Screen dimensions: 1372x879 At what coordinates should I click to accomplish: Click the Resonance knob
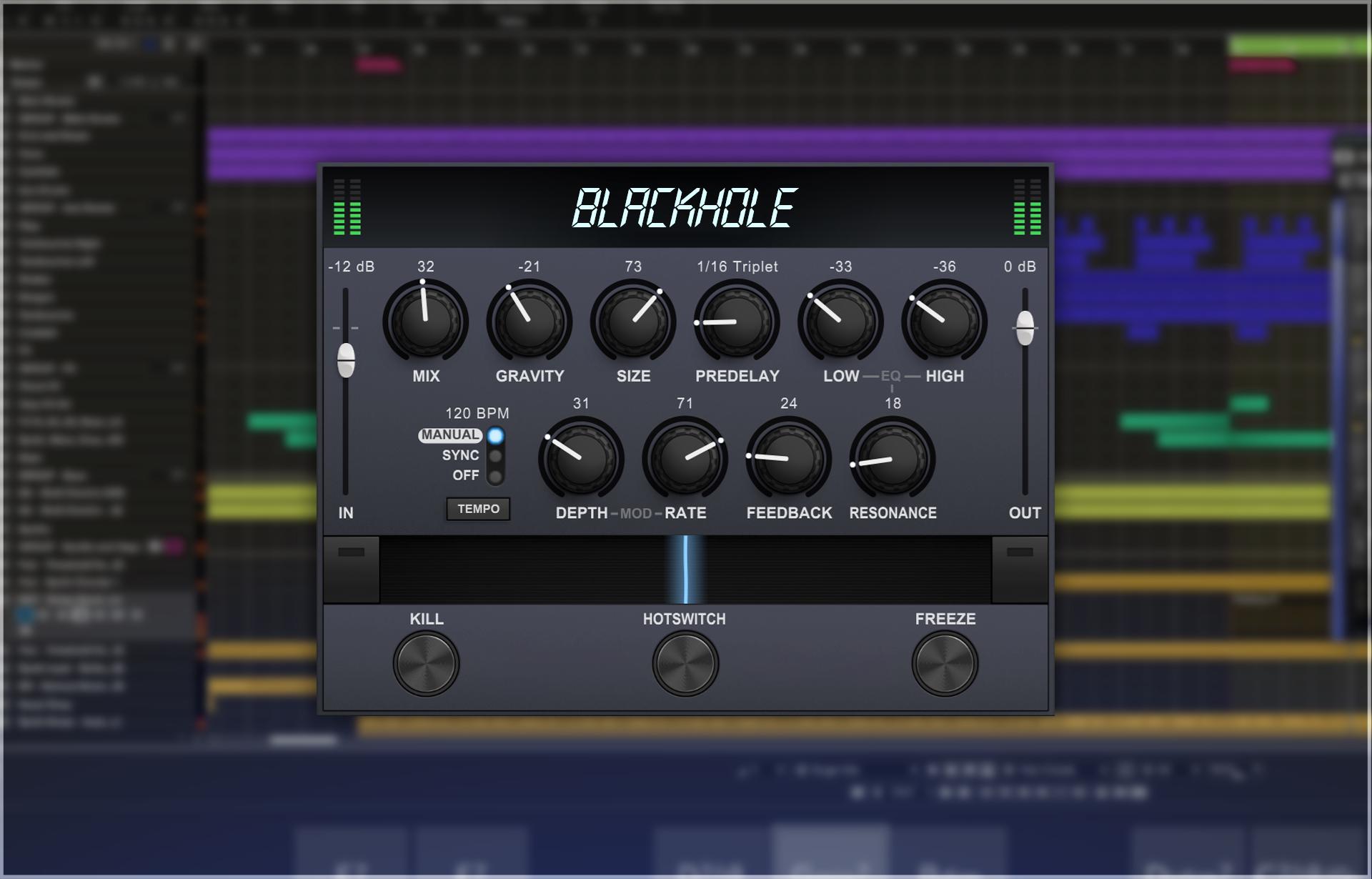892,459
